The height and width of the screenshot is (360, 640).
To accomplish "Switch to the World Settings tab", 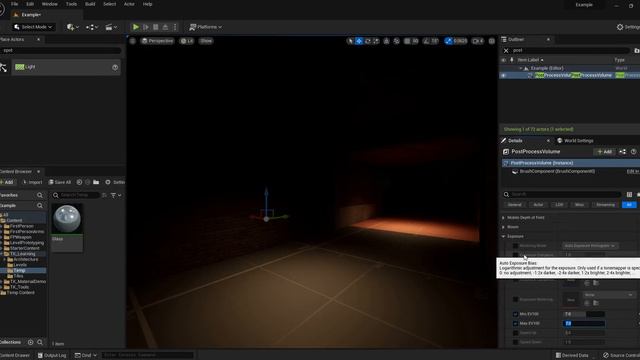I will click(x=575, y=140).
